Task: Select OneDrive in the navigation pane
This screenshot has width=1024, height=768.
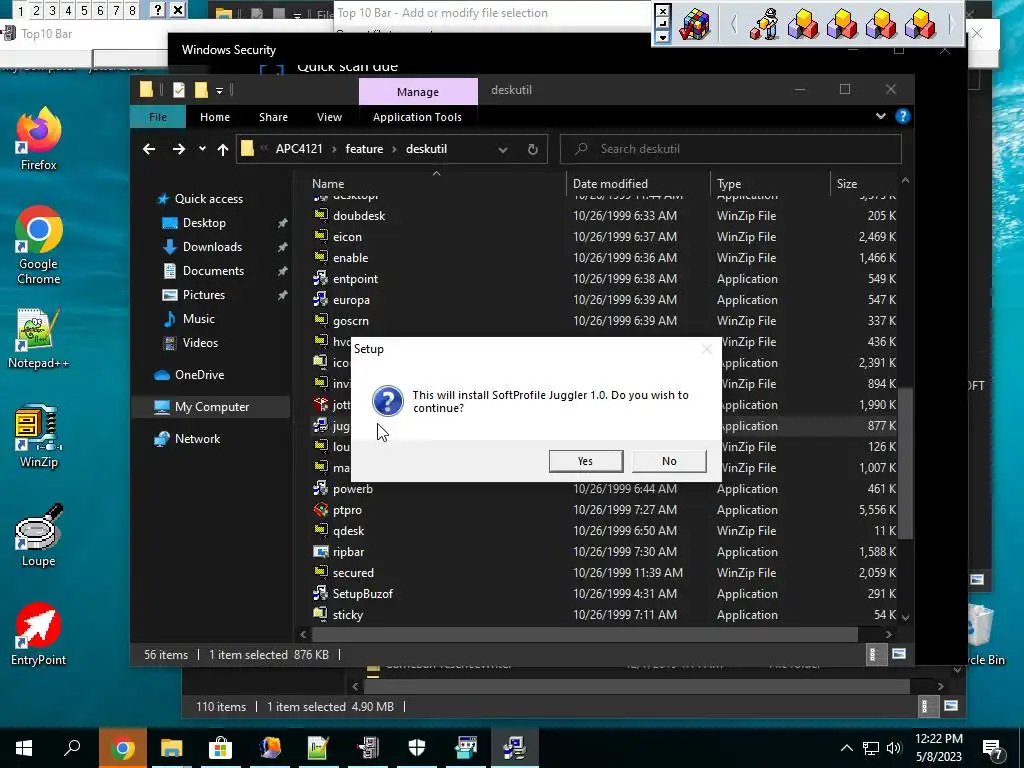Action: 199,375
